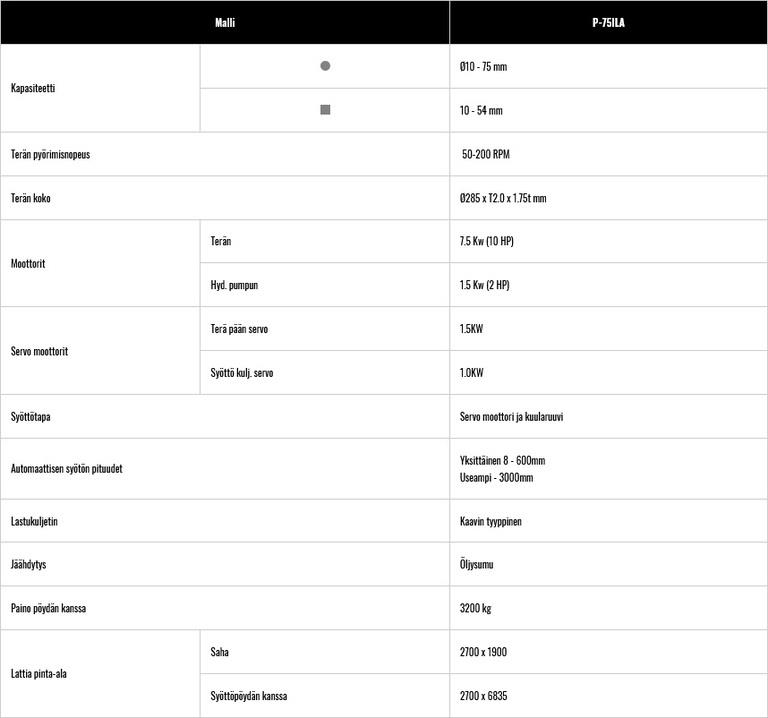The image size is (768, 718).
Task: Select the 7.5 Kw (10 HP) value
Action: [487, 242]
